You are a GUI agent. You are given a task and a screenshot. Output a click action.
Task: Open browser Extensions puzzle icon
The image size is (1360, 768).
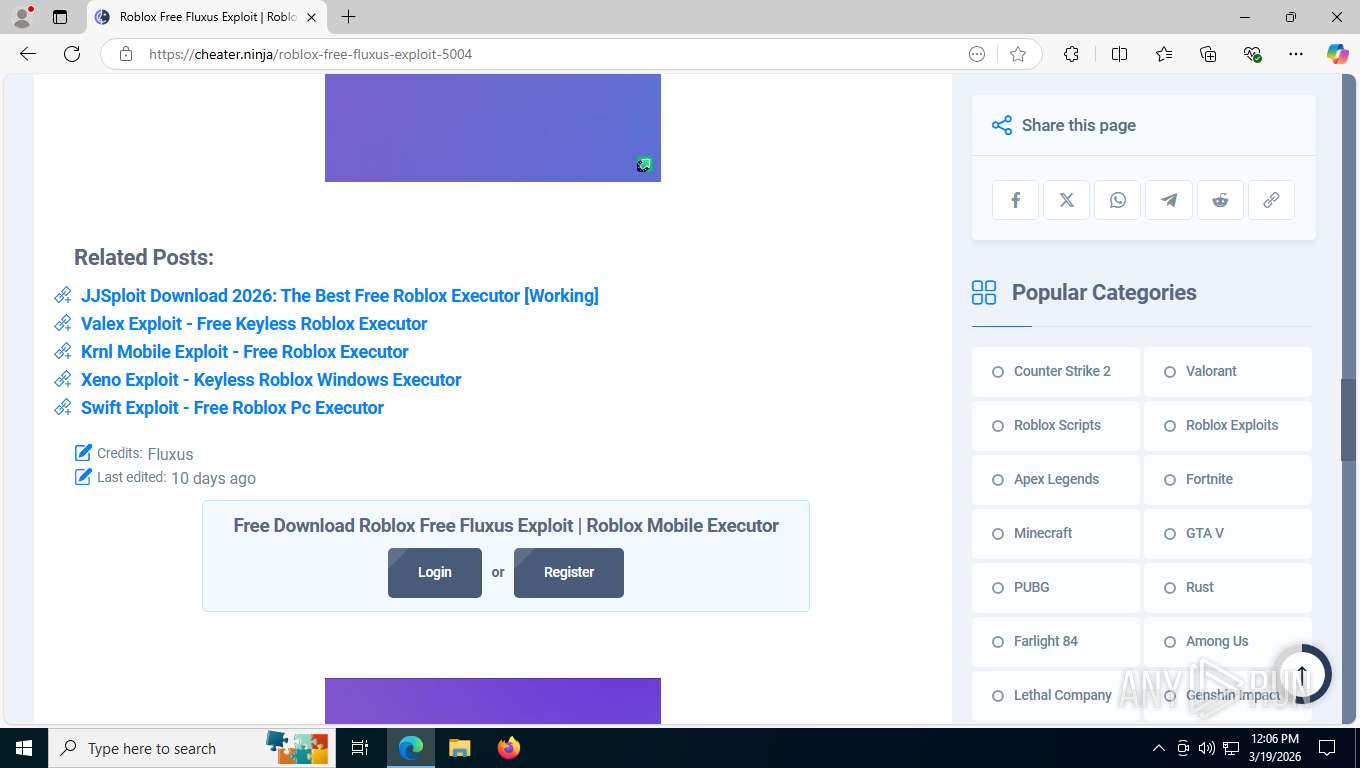pyautogui.click(x=1071, y=54)
